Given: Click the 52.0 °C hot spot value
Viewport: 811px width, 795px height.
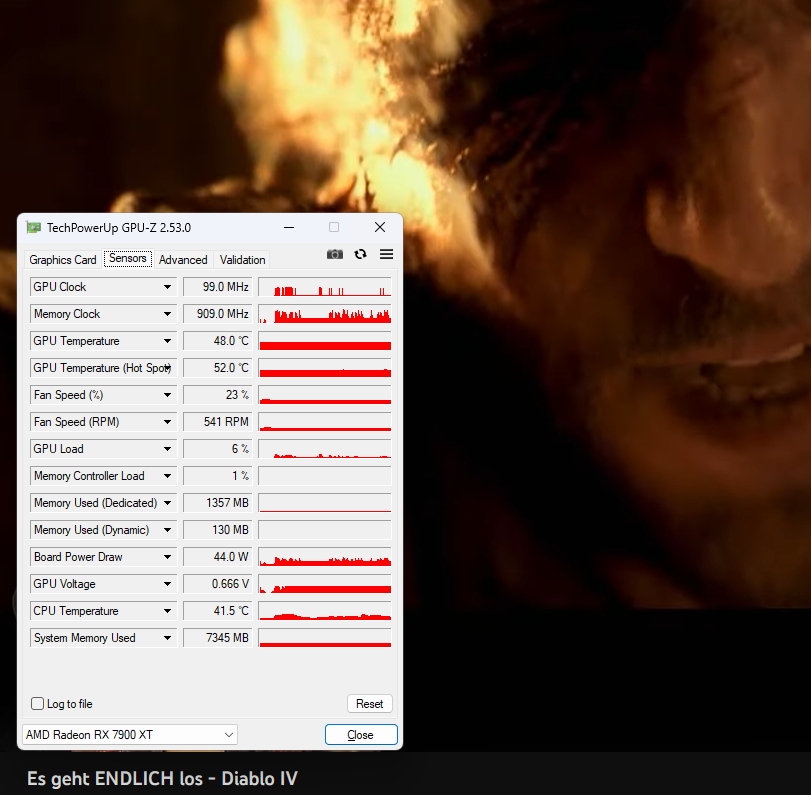Looking at the screenshot, I should pos(218,368).
